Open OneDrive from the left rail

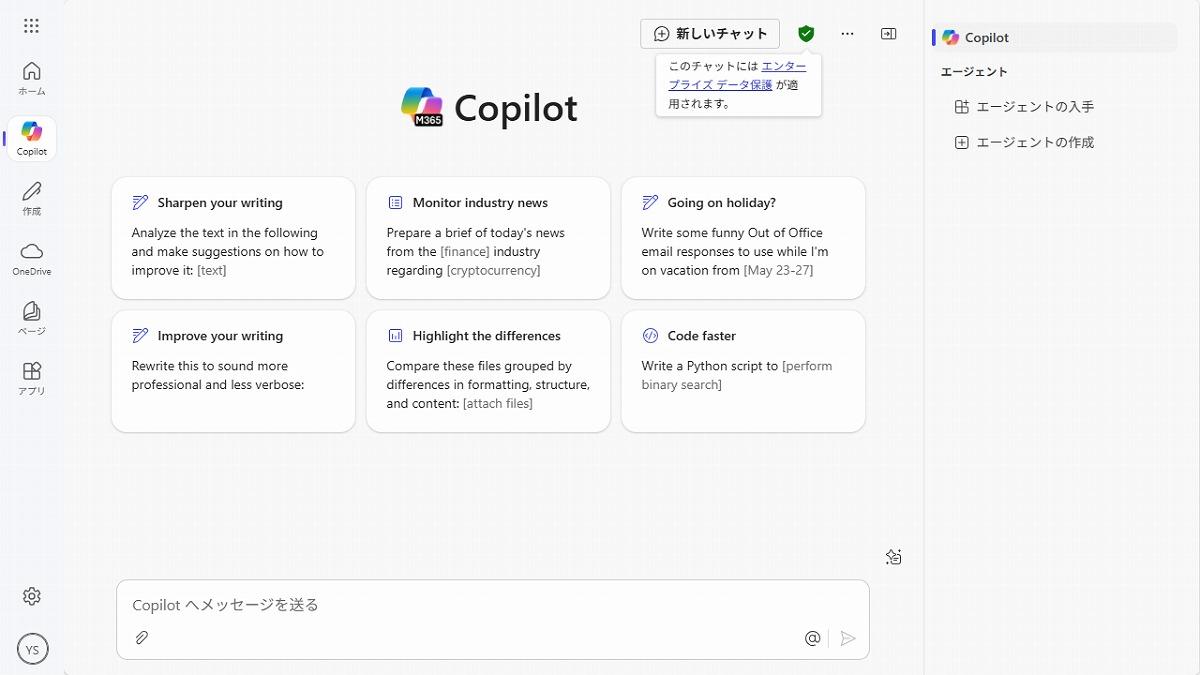pyautogui.click(x=32, y=259)
